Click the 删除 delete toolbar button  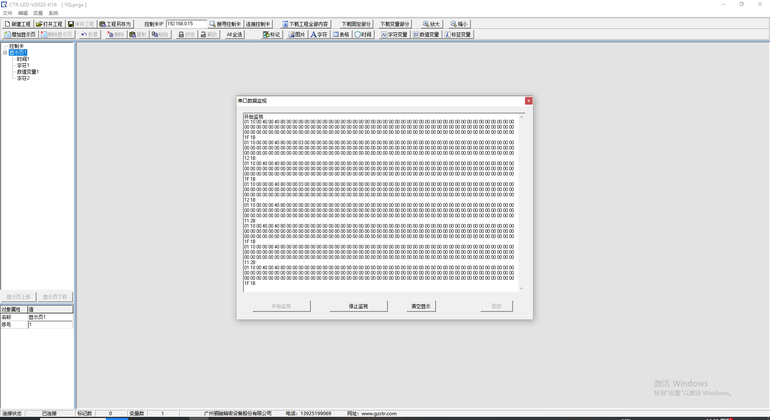click(x=116, y=34)
